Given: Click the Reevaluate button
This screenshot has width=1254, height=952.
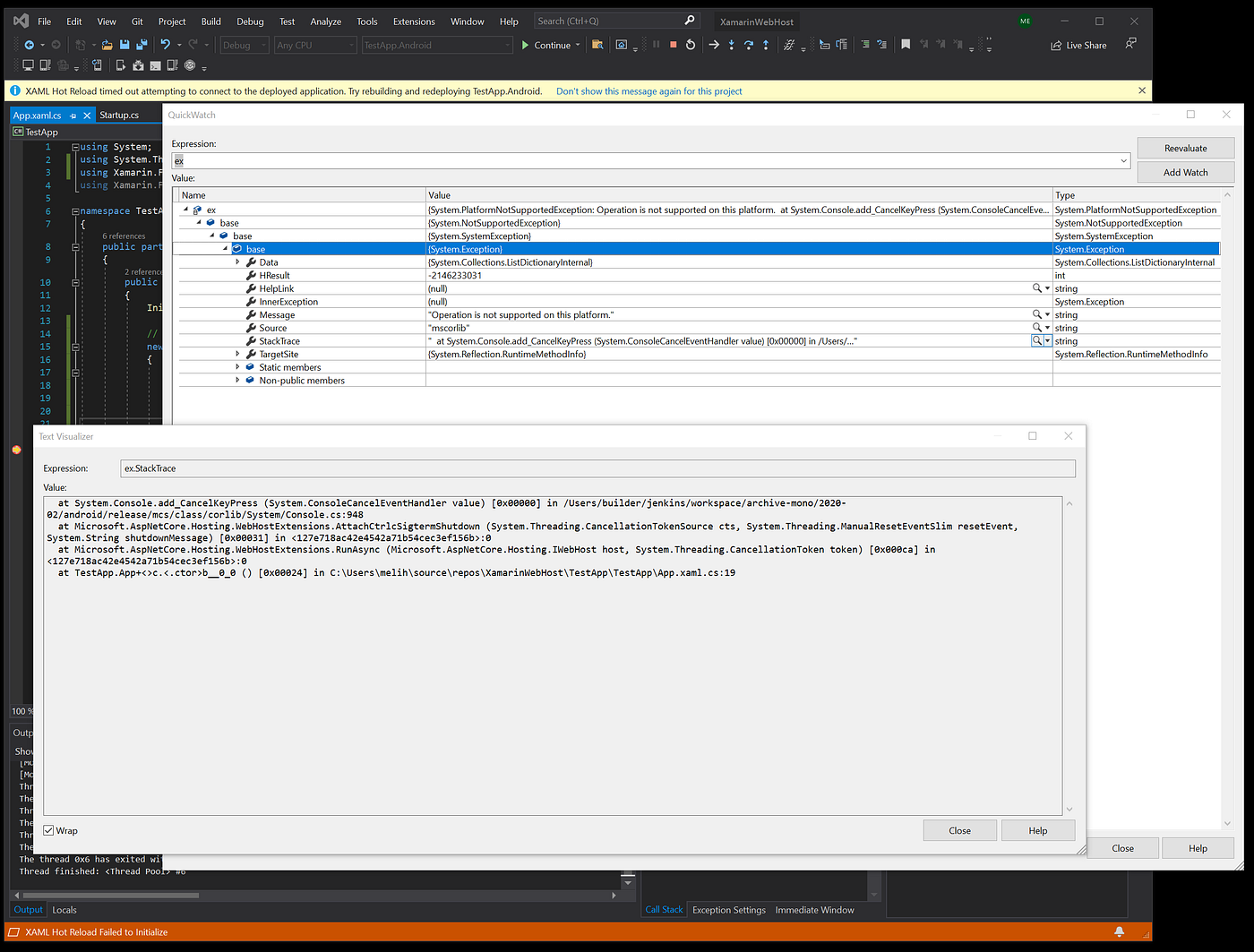Looking at the screenshot, I should [1185, 149].
